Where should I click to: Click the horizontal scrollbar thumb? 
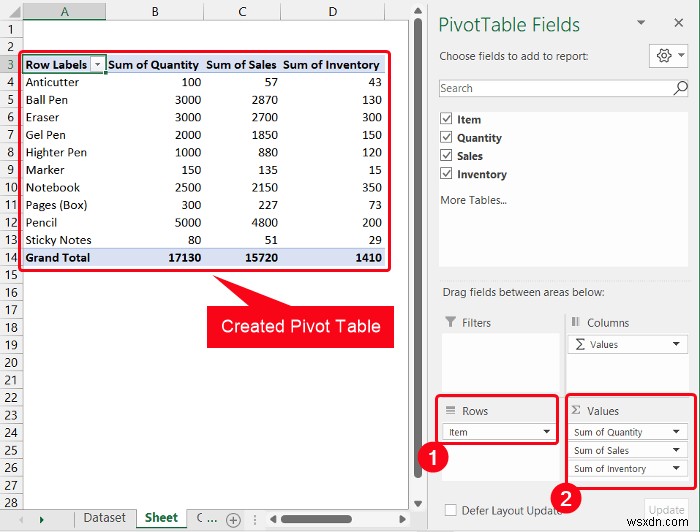pyautogui.click(x=316, y=519)
